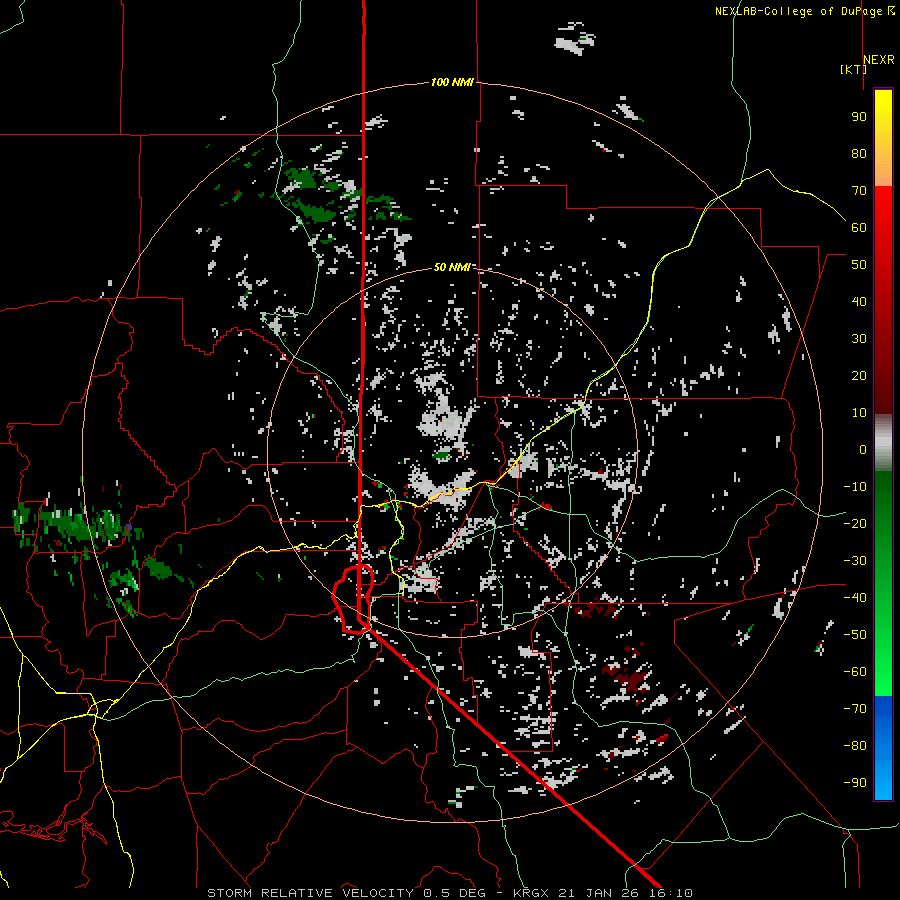This screenshot has height=900, width=900.
Task: Click the 90 value on the velocity scale
Action: [859, 117]
